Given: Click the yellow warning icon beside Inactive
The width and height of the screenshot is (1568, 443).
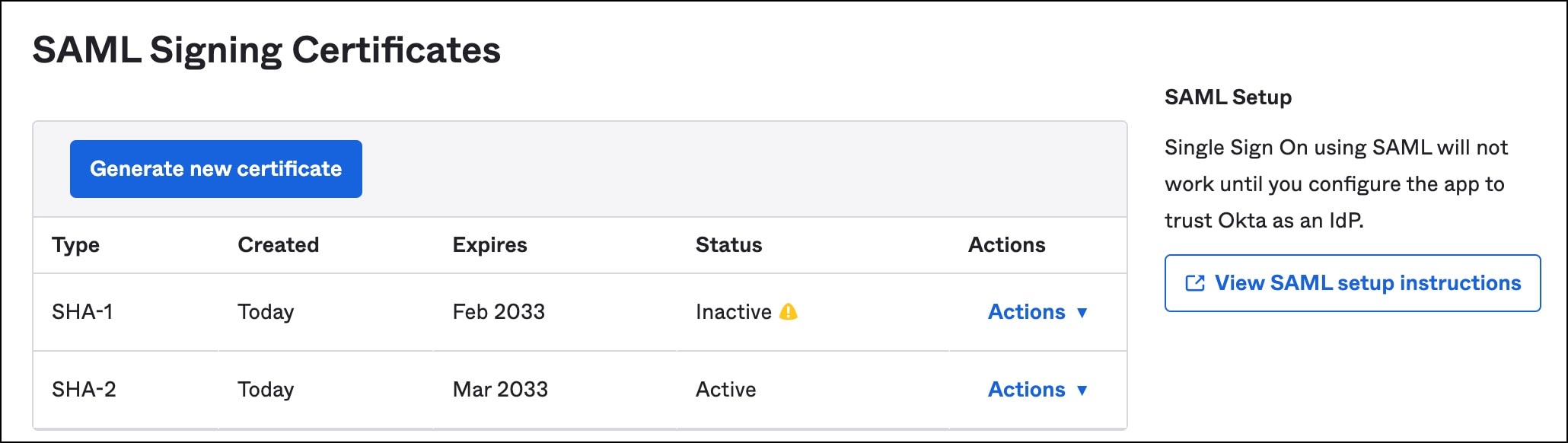Looking at the screenshot, I should [x=789, y=311].
